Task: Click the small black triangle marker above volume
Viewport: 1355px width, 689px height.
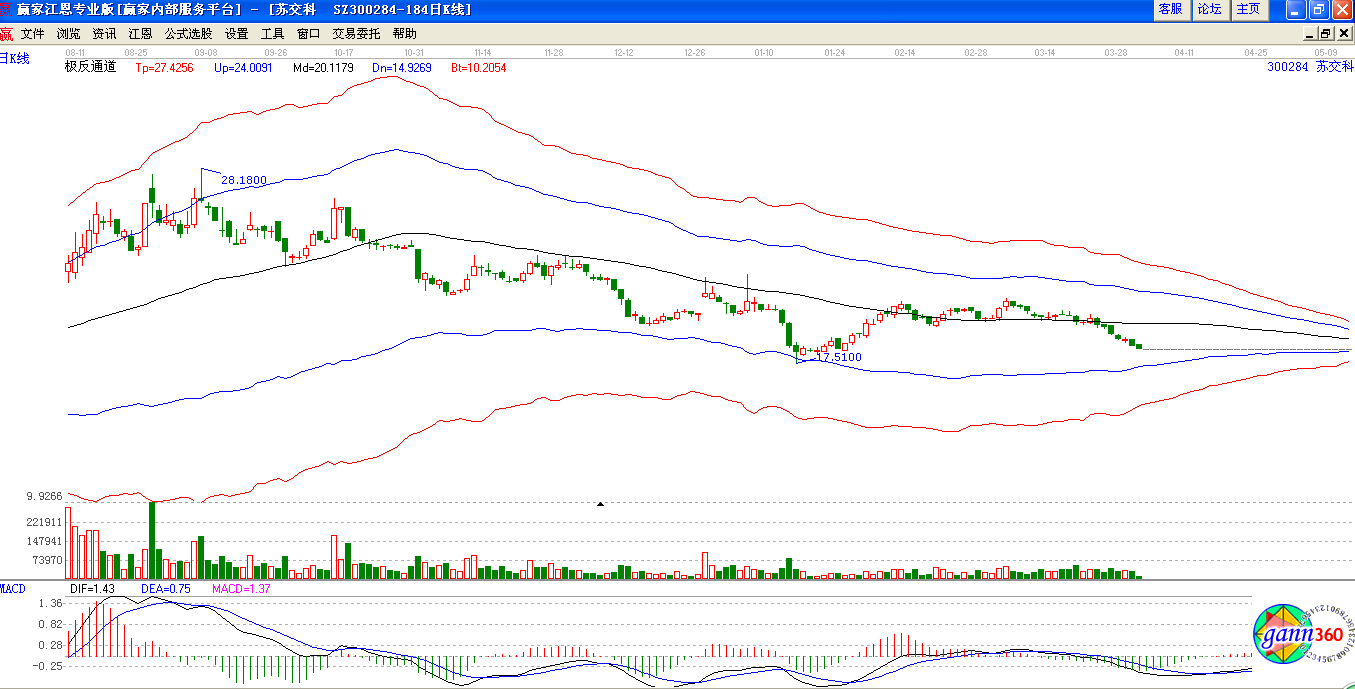Action: (600, 505)
